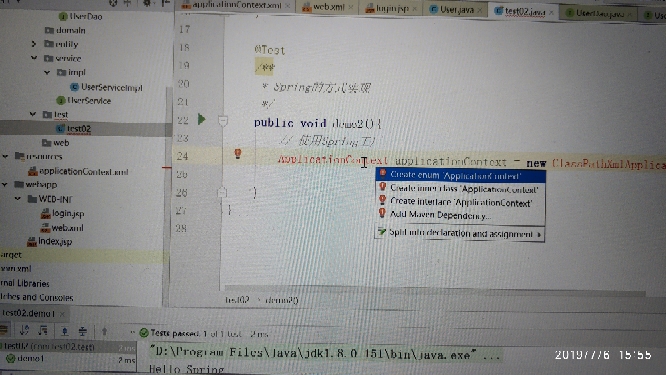Select test02 in the project tree
The height and width of the screenshot is (375, 666).
tap(79, 128)
